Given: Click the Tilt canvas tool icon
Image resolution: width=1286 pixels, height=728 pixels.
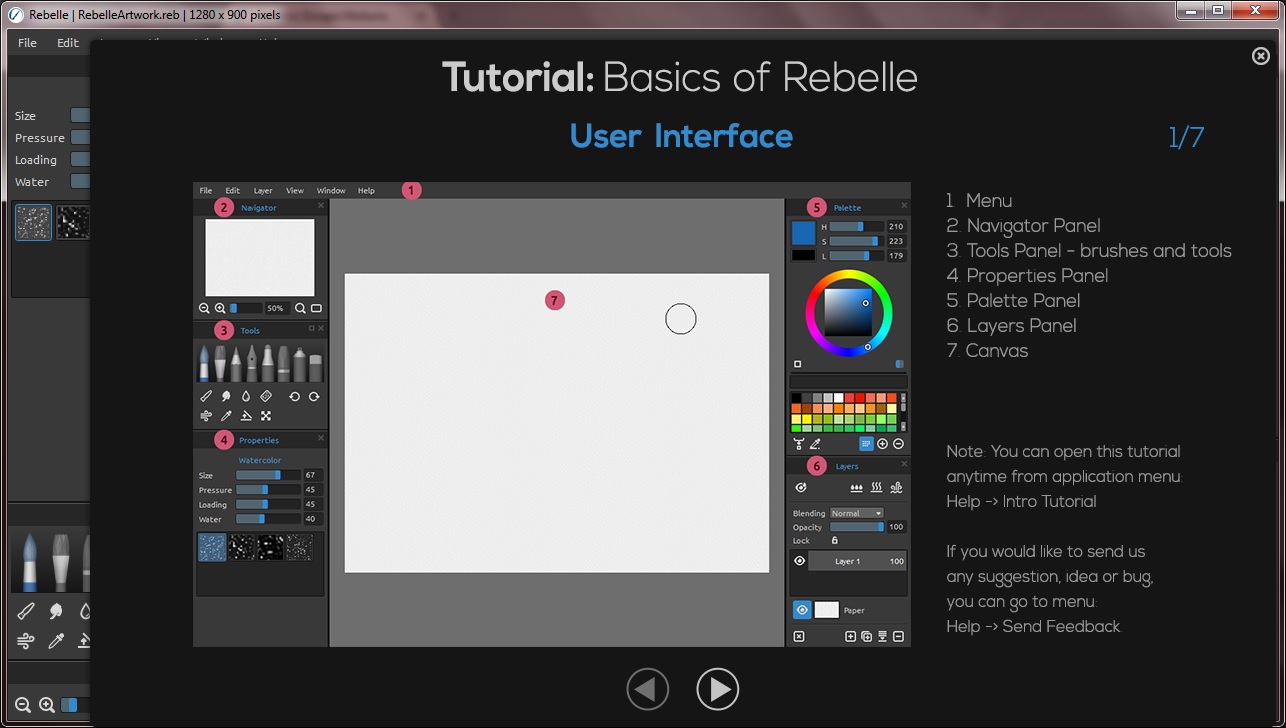Looking at the screenshot, I should [x=85, y=641].
